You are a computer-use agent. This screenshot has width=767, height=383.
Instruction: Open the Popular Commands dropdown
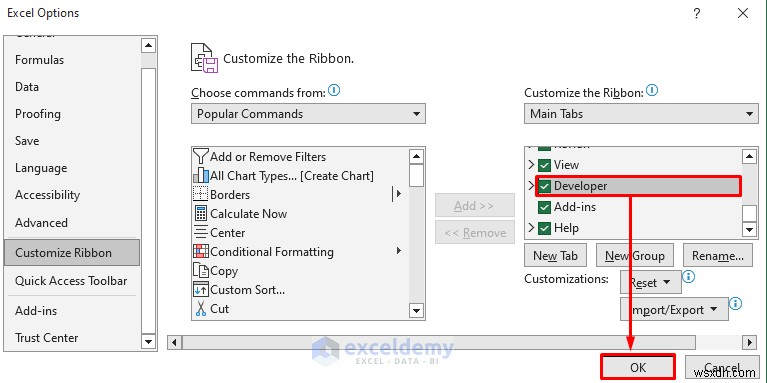[308, 113]
